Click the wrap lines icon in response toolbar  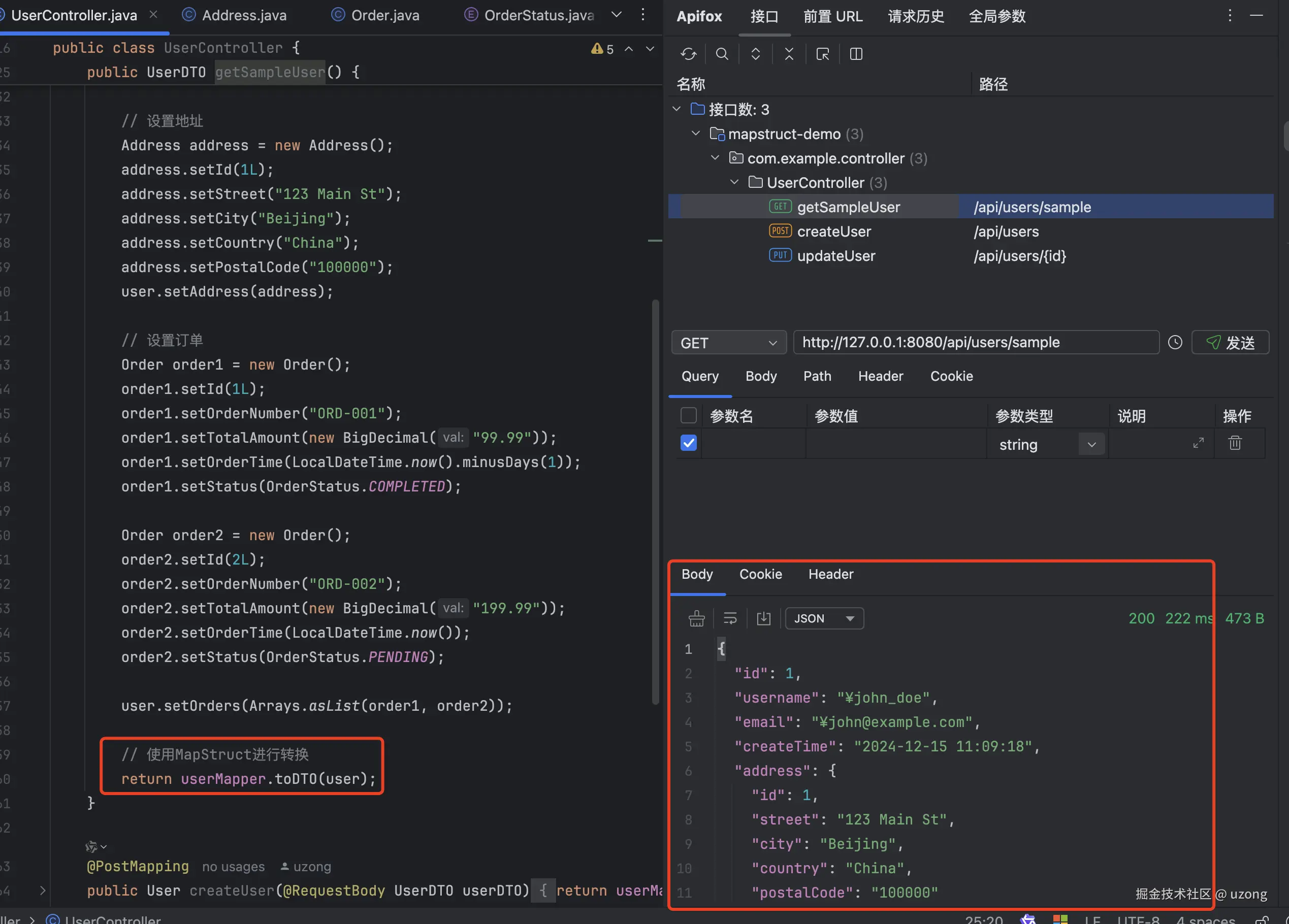tap(730, 618)
